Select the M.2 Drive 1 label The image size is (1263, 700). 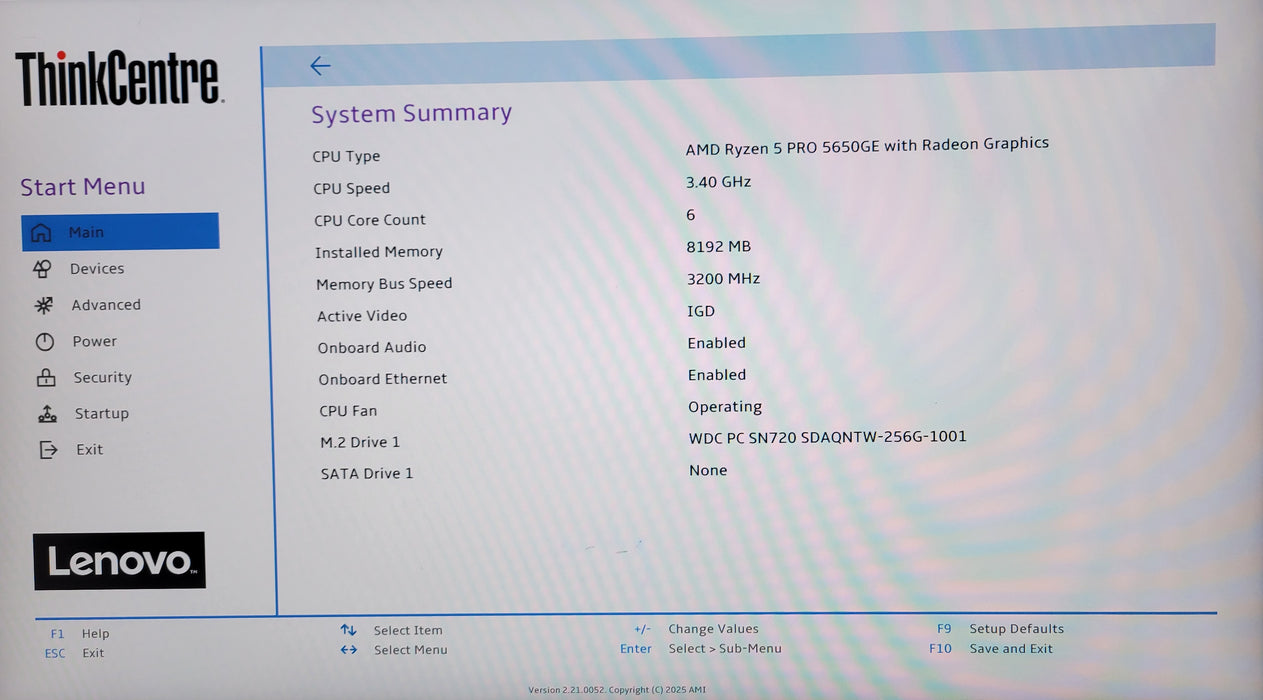pyautogui.click(x=360, y=442)
